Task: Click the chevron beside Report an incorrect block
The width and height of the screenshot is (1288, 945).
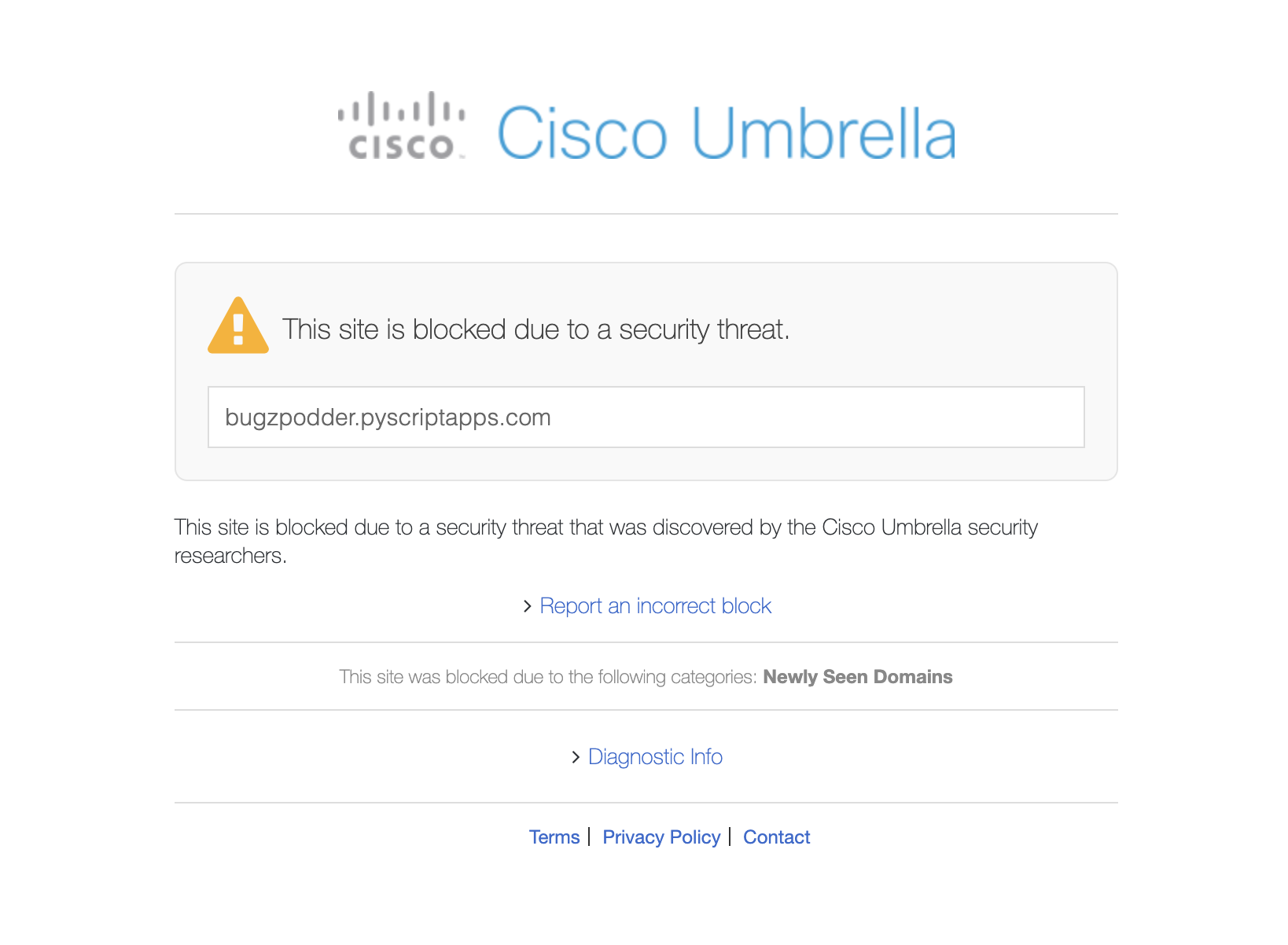Action: [x=528, y=606]
